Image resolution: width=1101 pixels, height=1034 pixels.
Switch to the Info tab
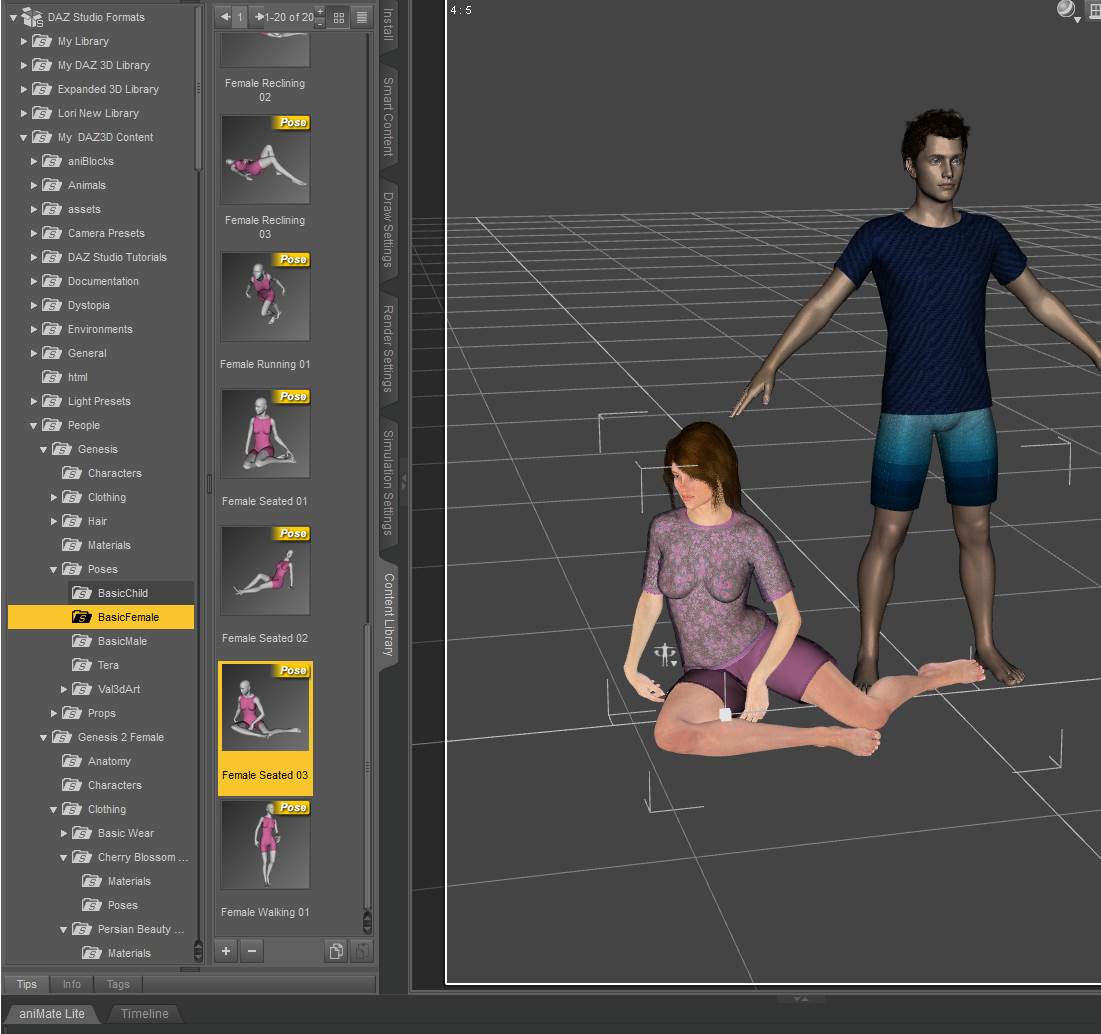[x=72, y=984]
